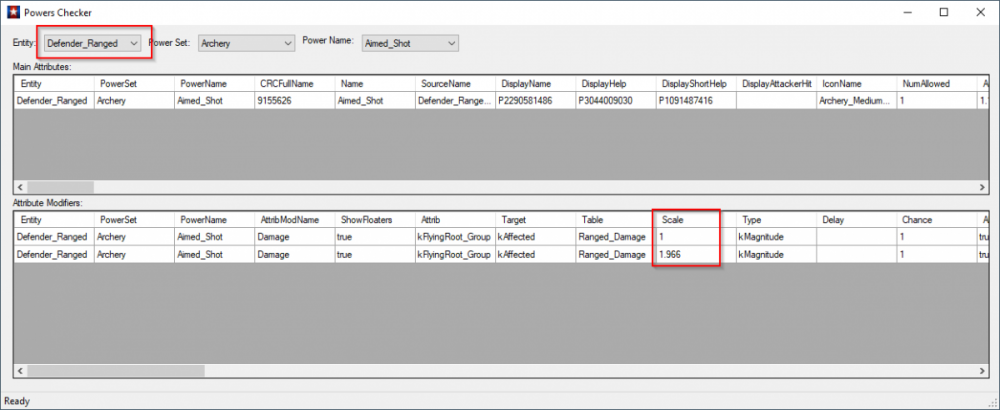This screenshot has width=1000, height=410.
Task: Select the P2290581486 DisplayName cell
Action: [536, 100]
